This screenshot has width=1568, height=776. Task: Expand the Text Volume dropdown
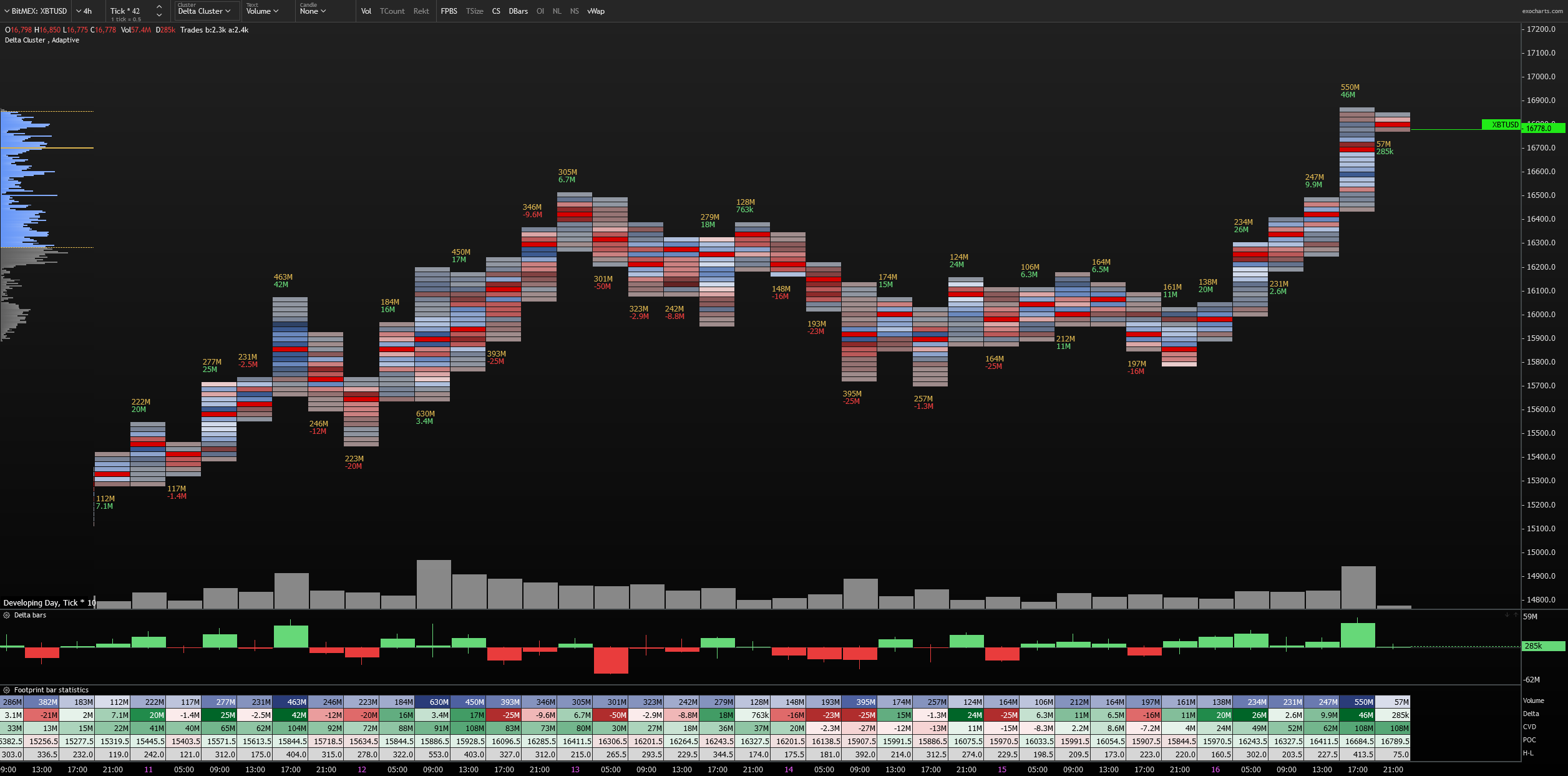(x=263, y=11)
